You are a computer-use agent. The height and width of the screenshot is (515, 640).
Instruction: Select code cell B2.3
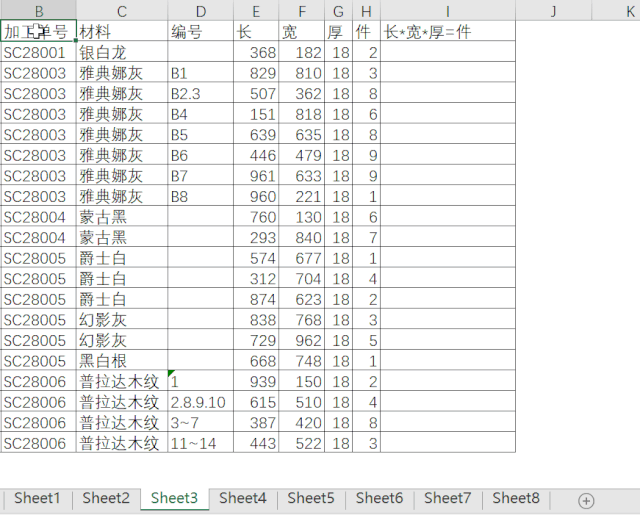click(200, 93)
